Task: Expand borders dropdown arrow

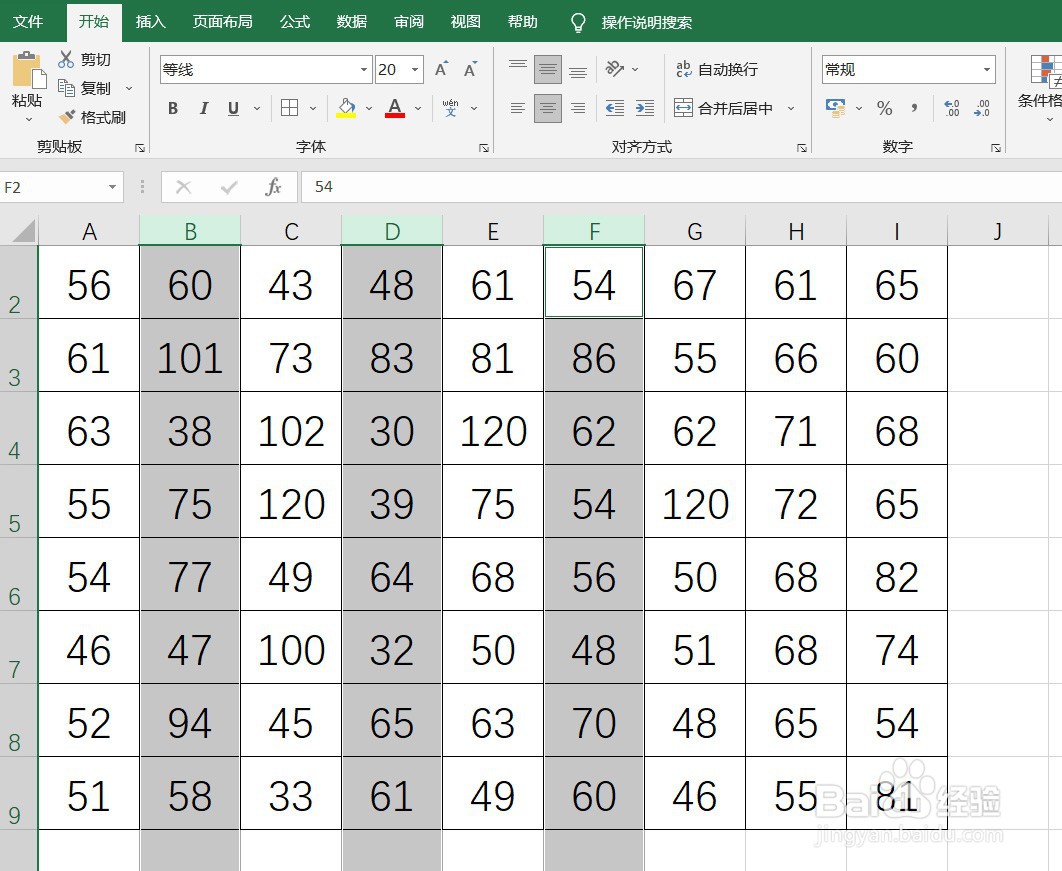Action: [x=313, y=108]
